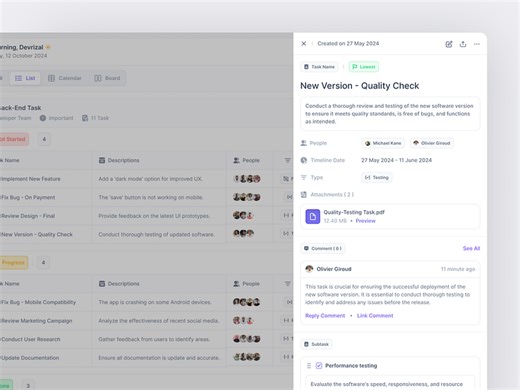Viewport: 520px width, 390px height.
Task: Open the three-dot more options menu
Action: [x=477, y=44]
